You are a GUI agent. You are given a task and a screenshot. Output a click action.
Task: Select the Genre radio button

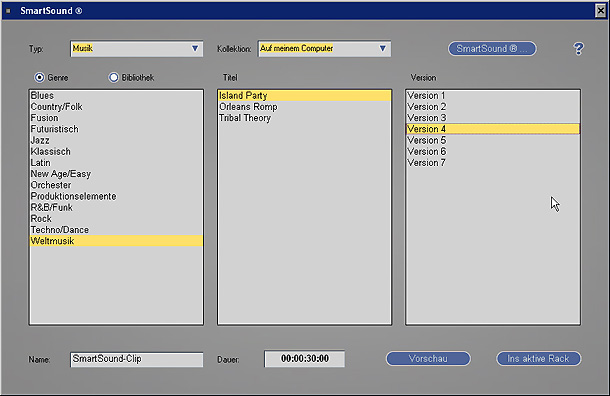pyautogui.click(x=39, y=77)
